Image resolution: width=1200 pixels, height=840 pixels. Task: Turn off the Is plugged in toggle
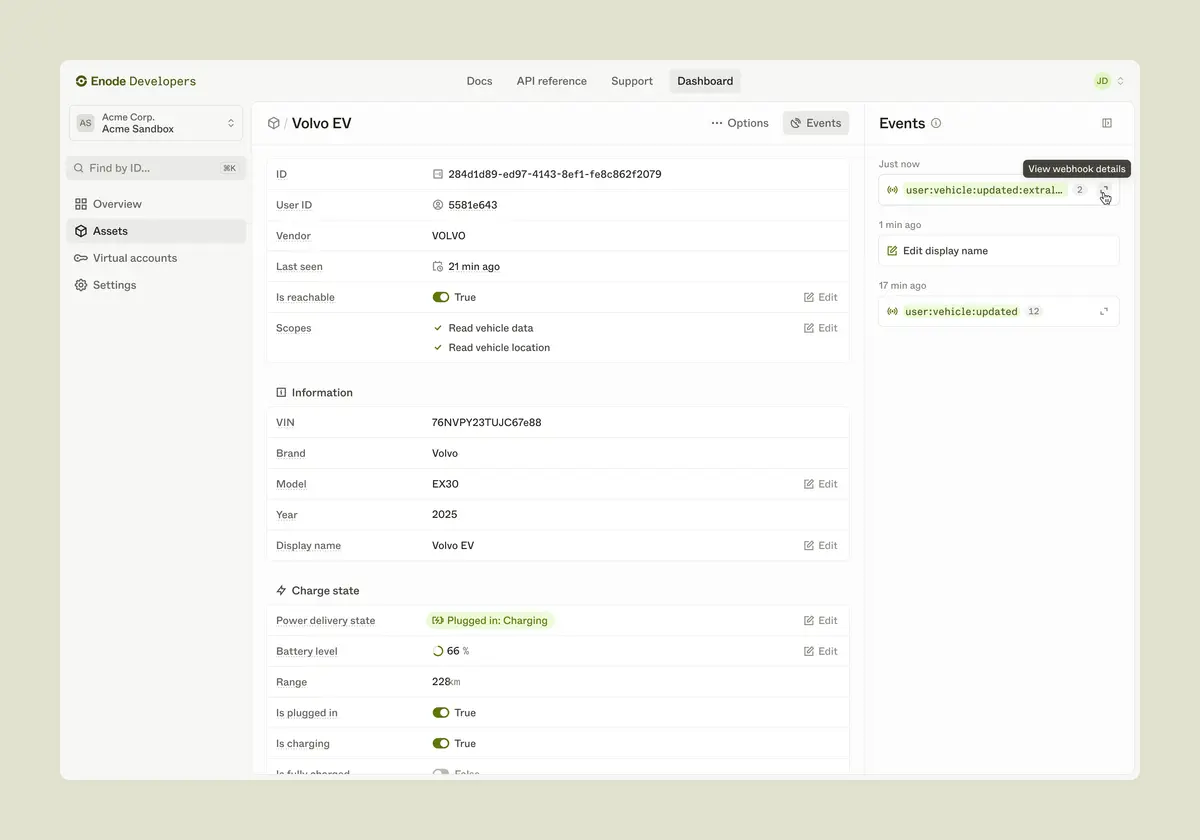[440, 712]
